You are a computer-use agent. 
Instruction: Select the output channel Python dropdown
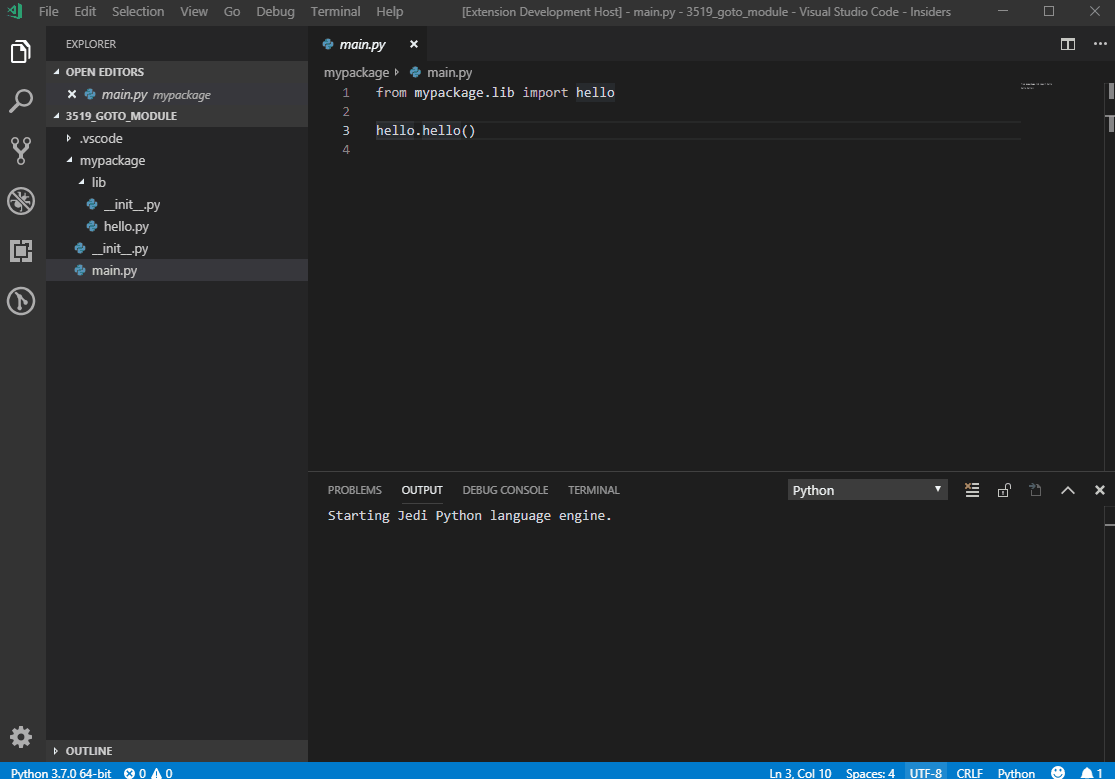(x=868, y=490)
